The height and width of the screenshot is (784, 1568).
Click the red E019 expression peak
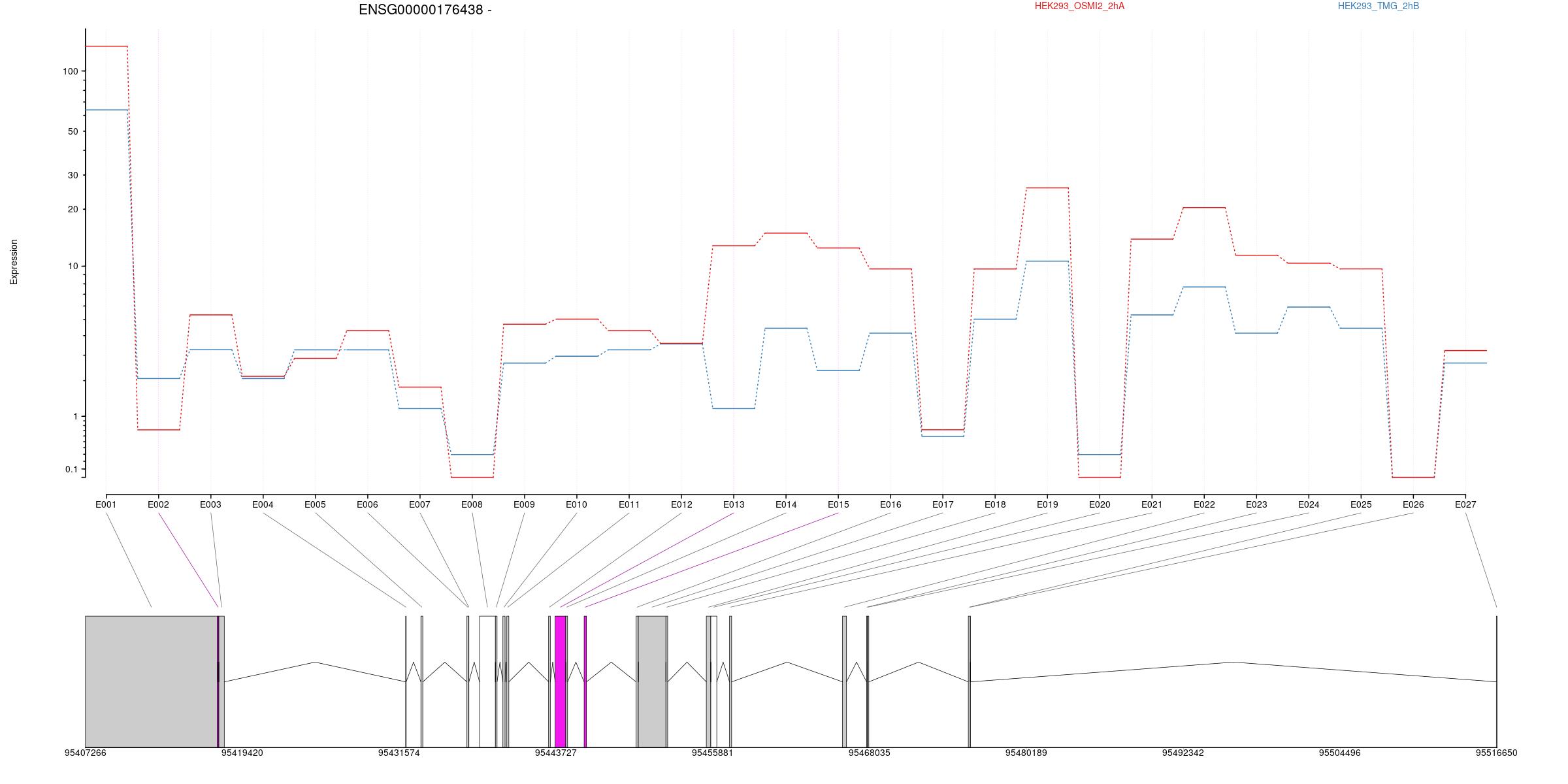(x=1047, y=188)
